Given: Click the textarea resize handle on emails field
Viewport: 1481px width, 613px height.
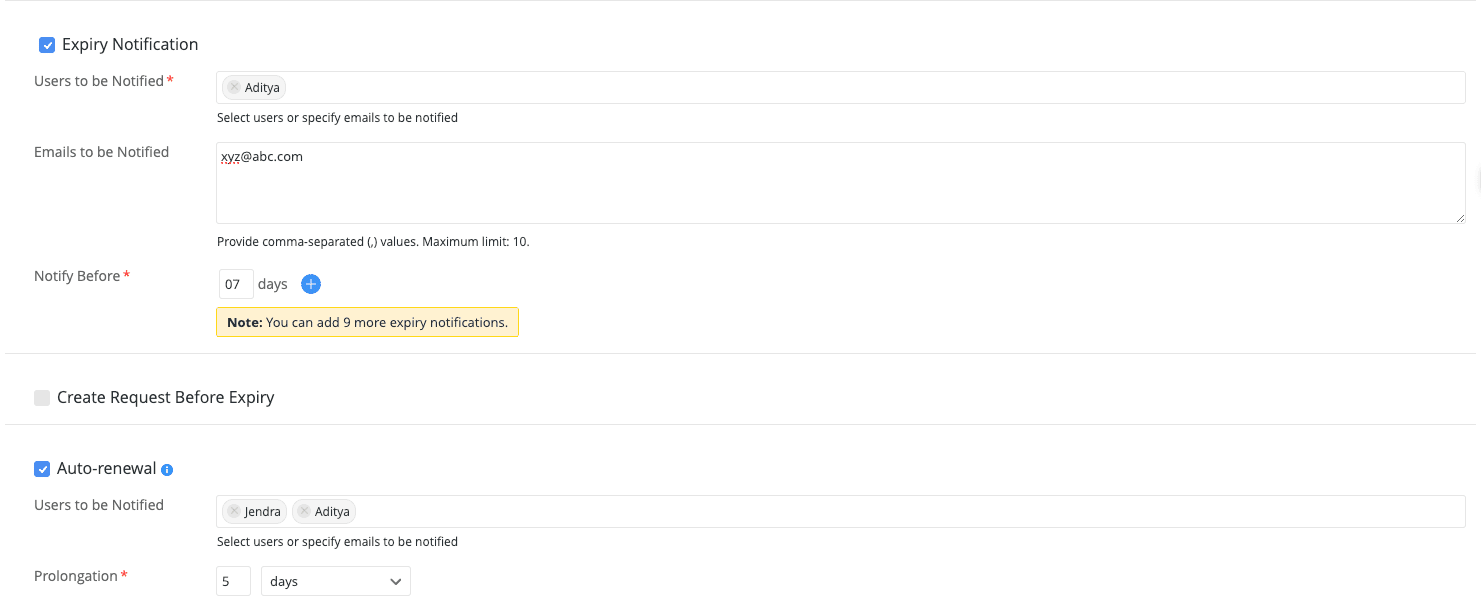Looking at the screenshot, I should 1461,218.
